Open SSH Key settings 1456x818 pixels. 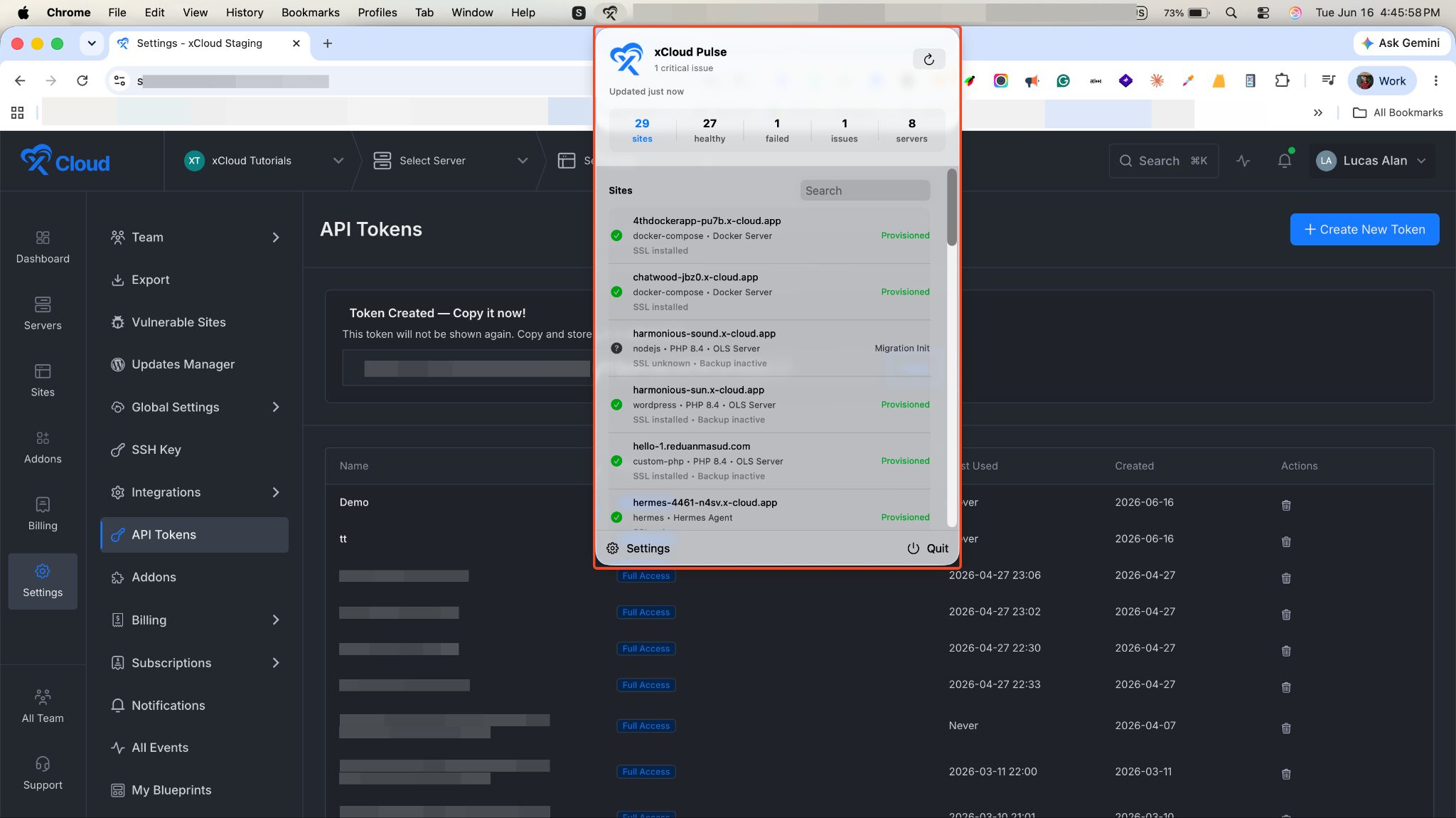click(x=195, y=450)
